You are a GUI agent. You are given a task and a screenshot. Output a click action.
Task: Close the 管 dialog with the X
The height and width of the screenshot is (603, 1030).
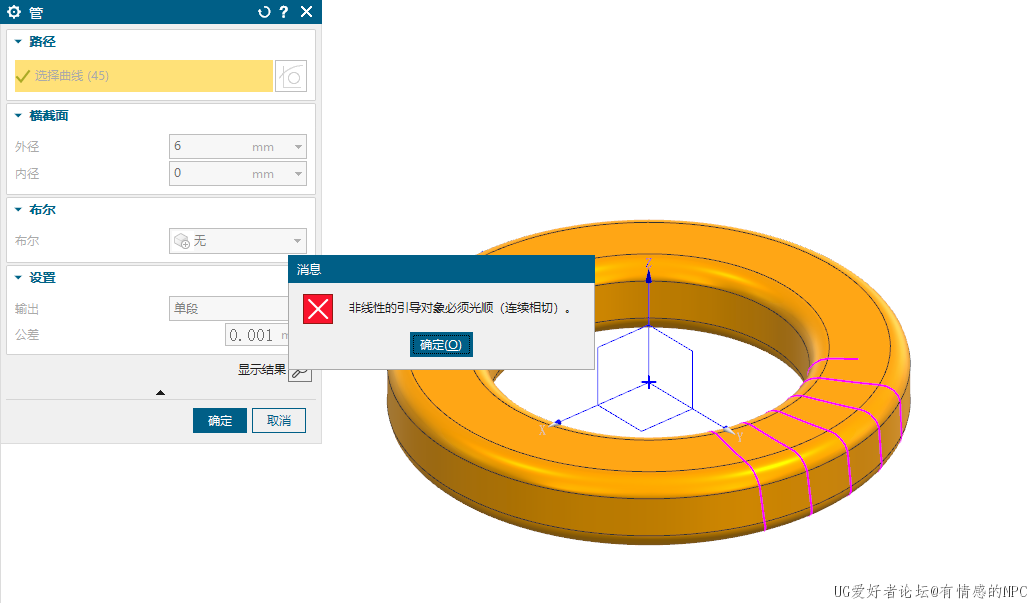(306, 12)
